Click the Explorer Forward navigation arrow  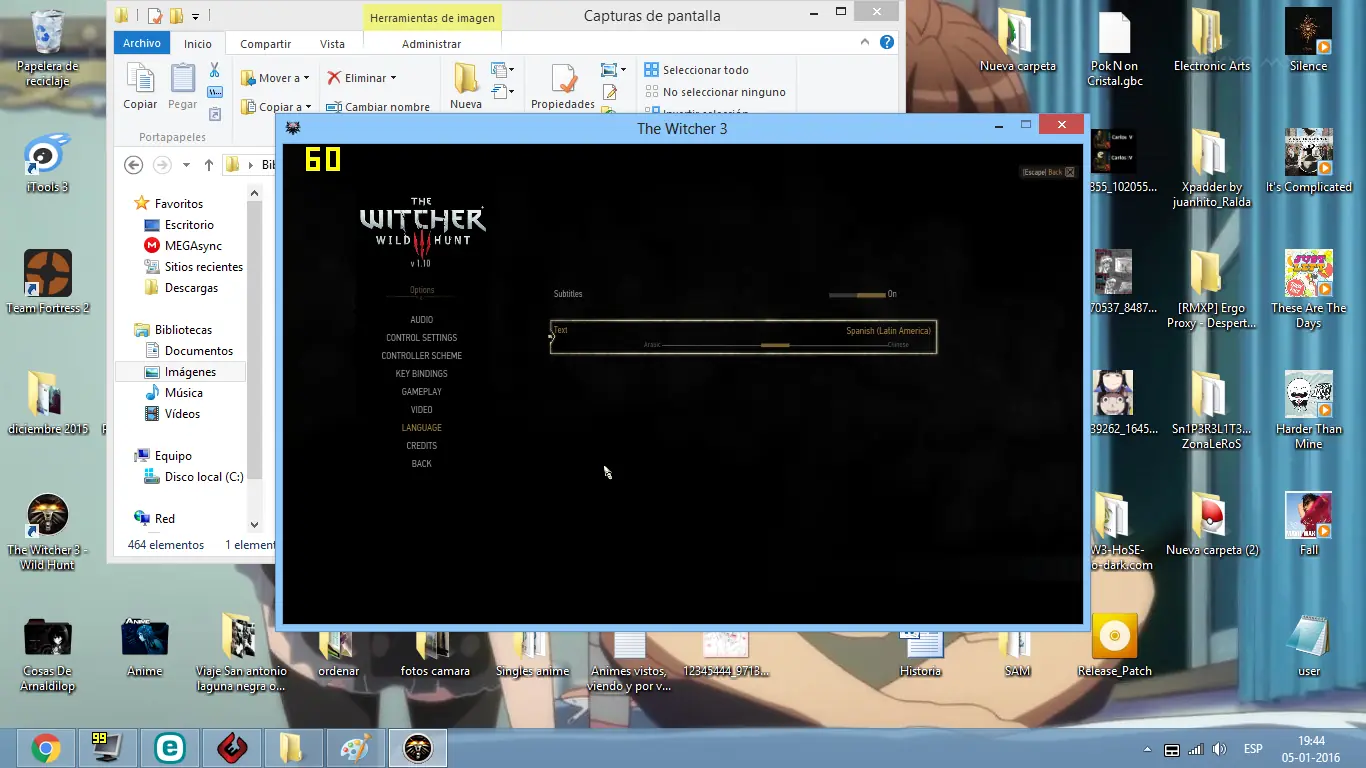tap(162, 165)
